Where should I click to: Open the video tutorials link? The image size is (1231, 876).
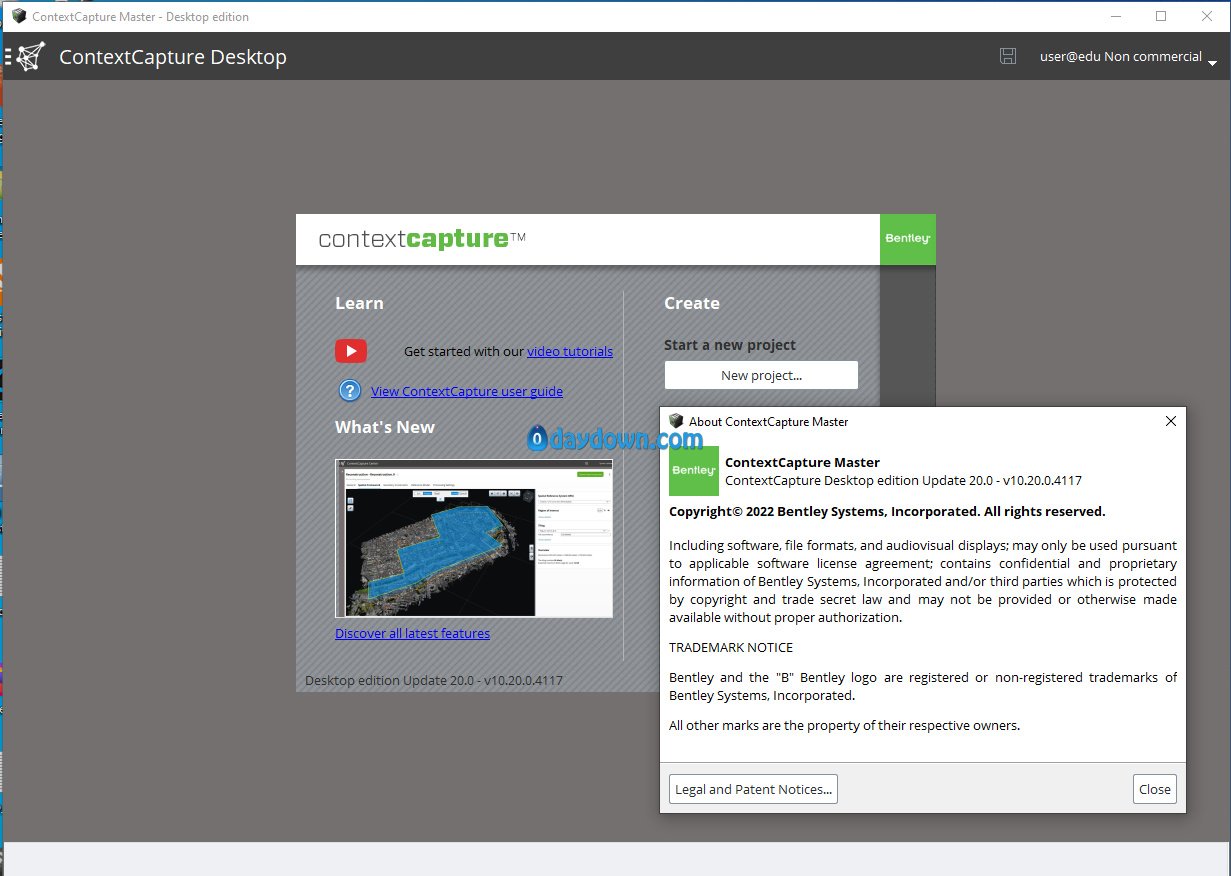570,351
